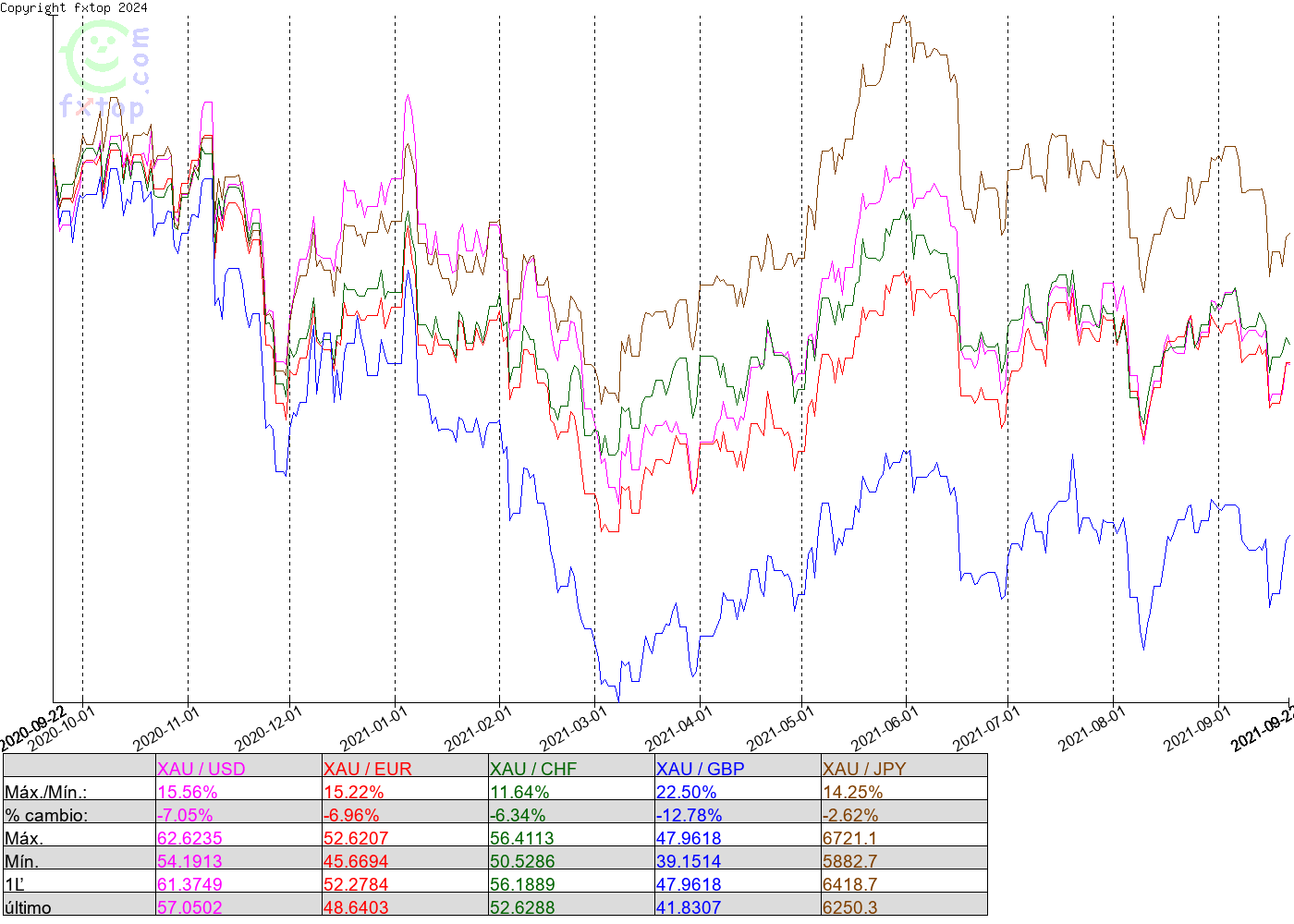Click the 5882.7 minimum value

tap(849, 862)
